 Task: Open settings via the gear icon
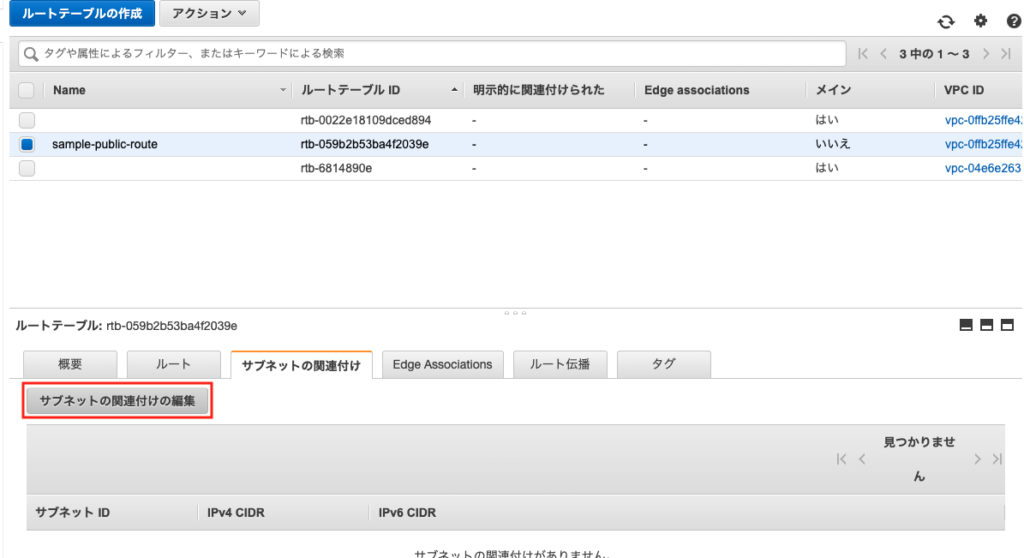point(980,21)
